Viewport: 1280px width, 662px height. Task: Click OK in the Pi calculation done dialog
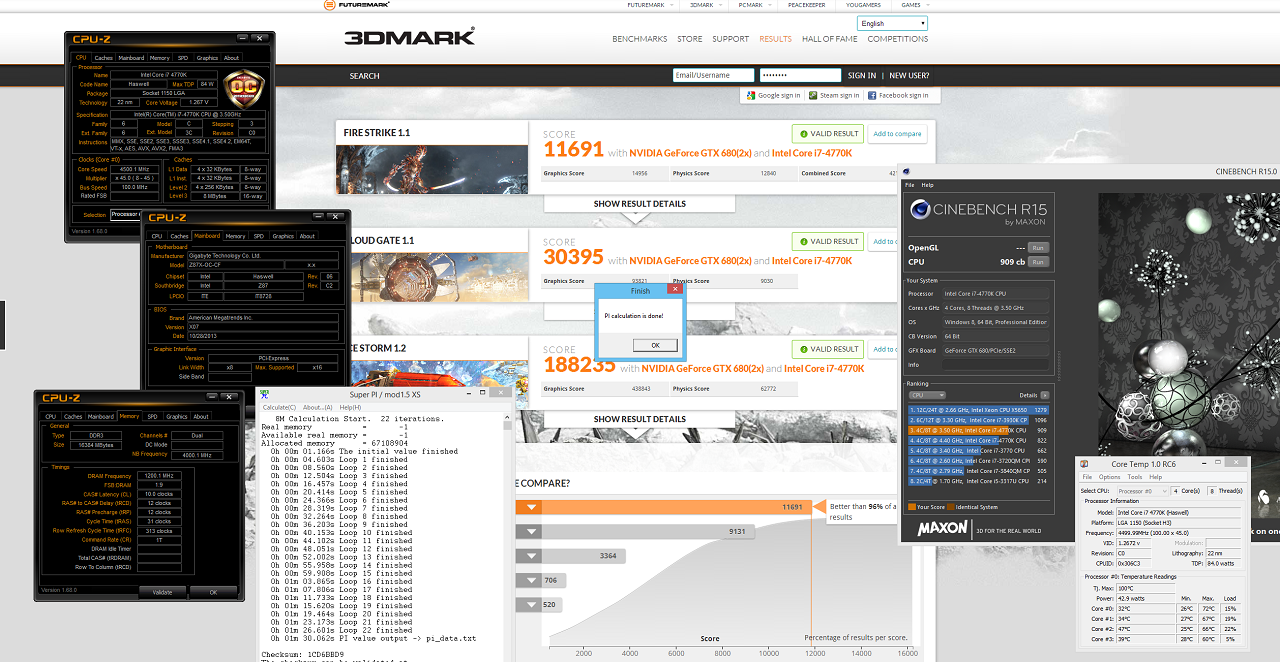point(655,345)
